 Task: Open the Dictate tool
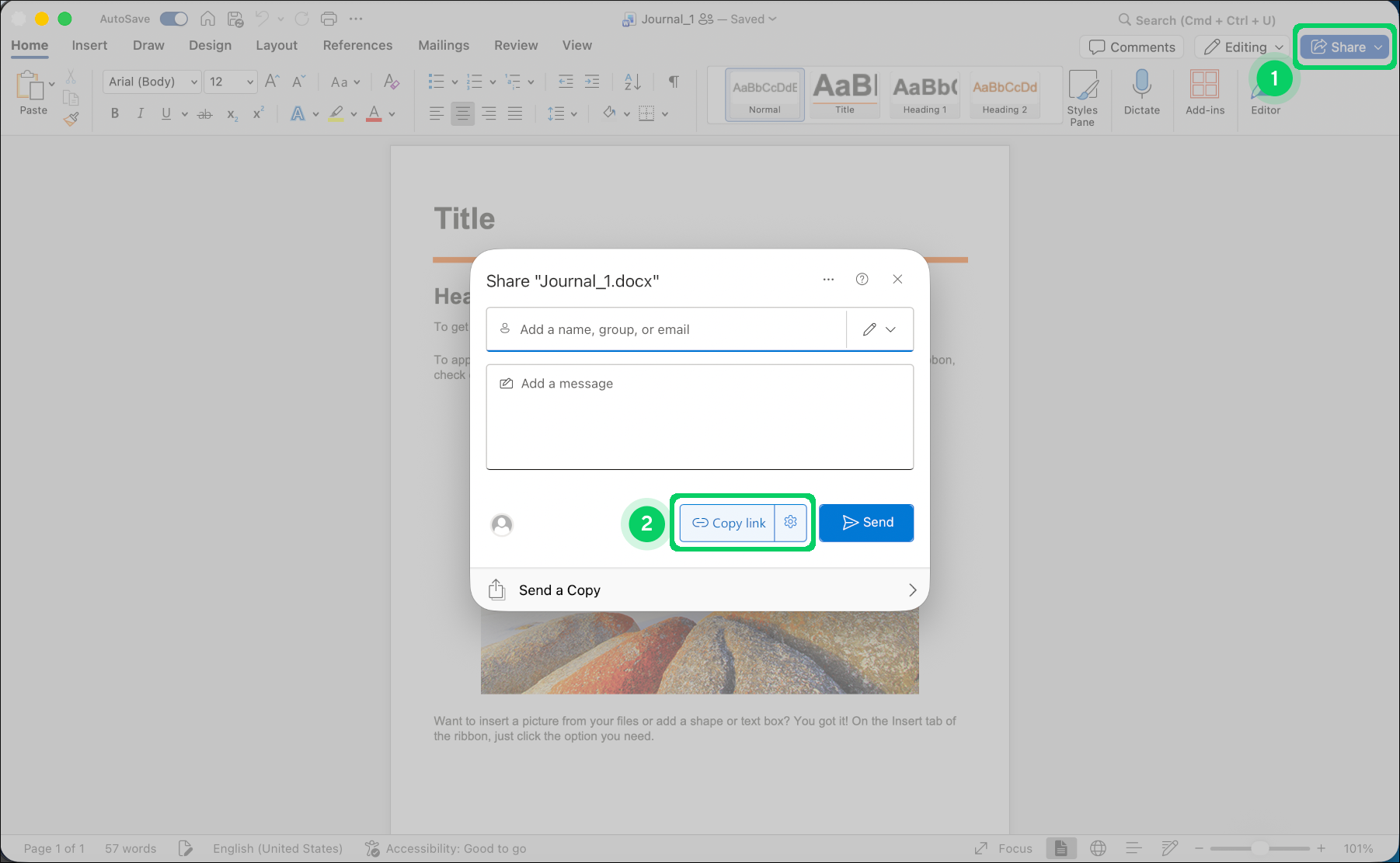[1141, 95]
